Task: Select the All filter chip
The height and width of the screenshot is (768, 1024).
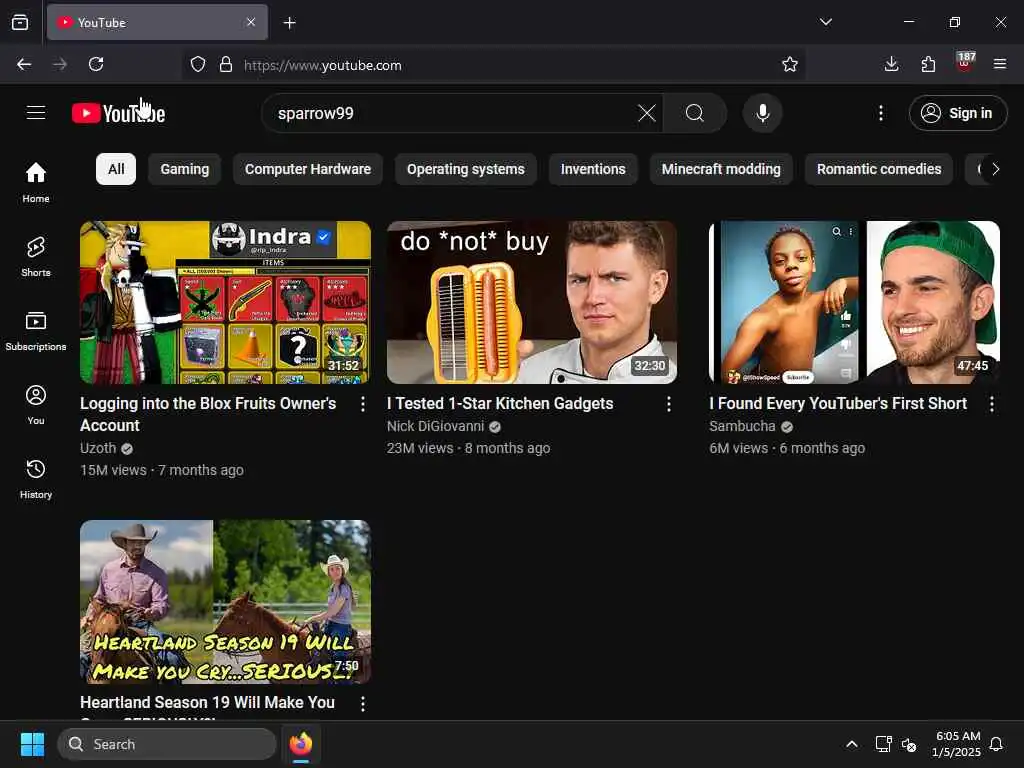Action: 116,169
